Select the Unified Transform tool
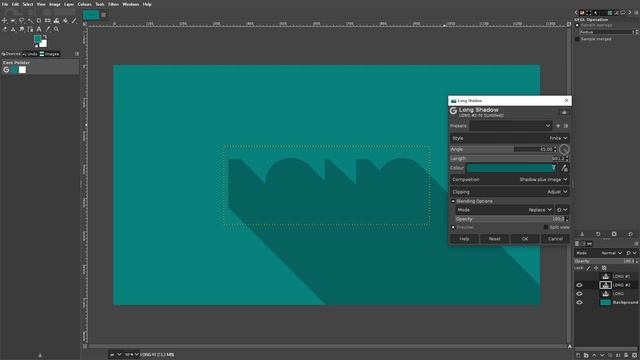640x360 pixels. pyautogui.click(x=48, y=20)
